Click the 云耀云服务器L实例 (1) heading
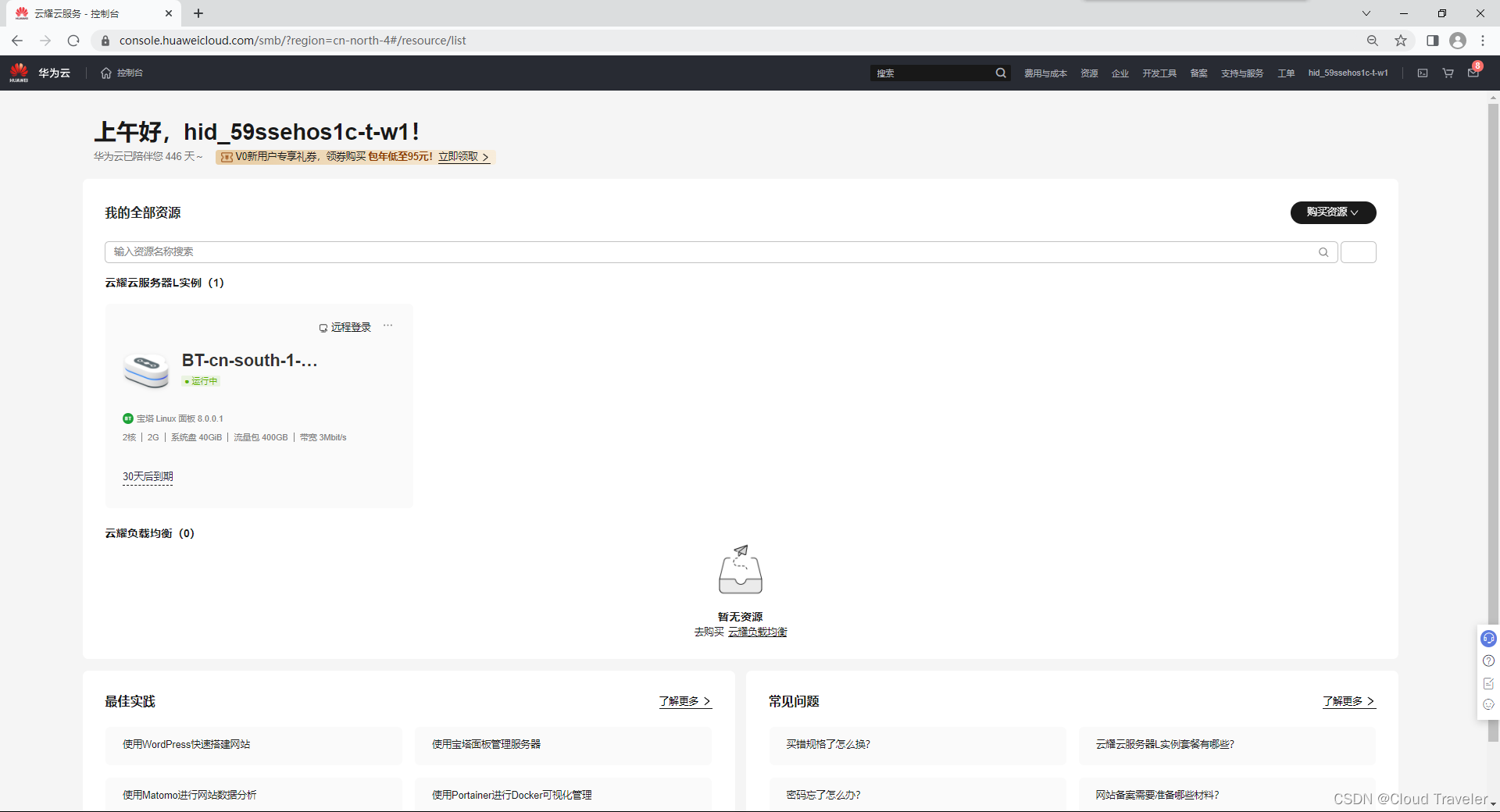1500x812 pixels. [x=164, y=283]
